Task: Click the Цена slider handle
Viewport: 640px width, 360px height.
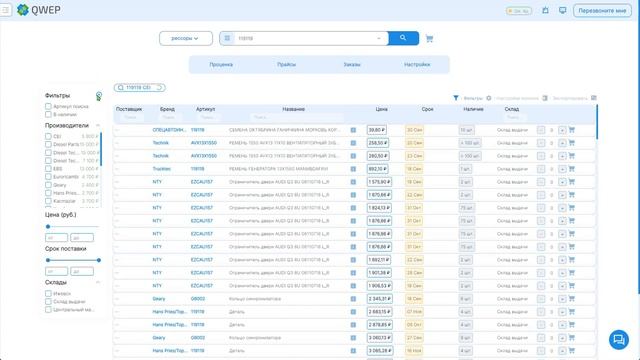Action: pyautogui.click(x=48, y=227)
